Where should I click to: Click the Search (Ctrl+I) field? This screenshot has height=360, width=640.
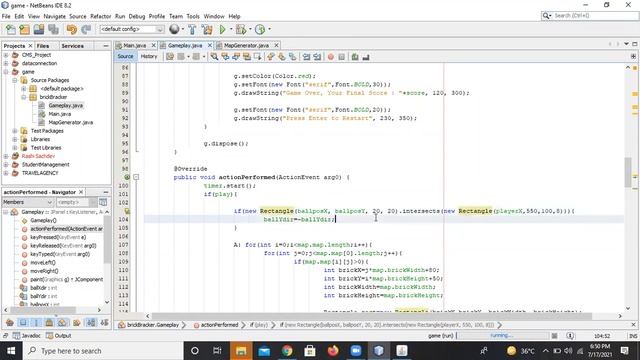589,16
